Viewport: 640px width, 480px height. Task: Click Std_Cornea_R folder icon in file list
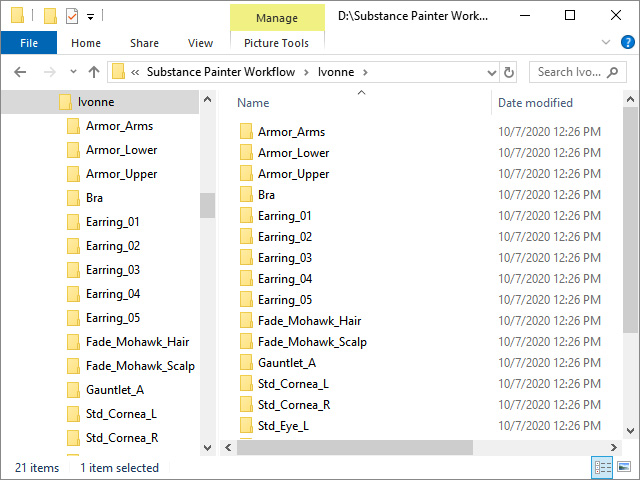click(x=246, y=405)
